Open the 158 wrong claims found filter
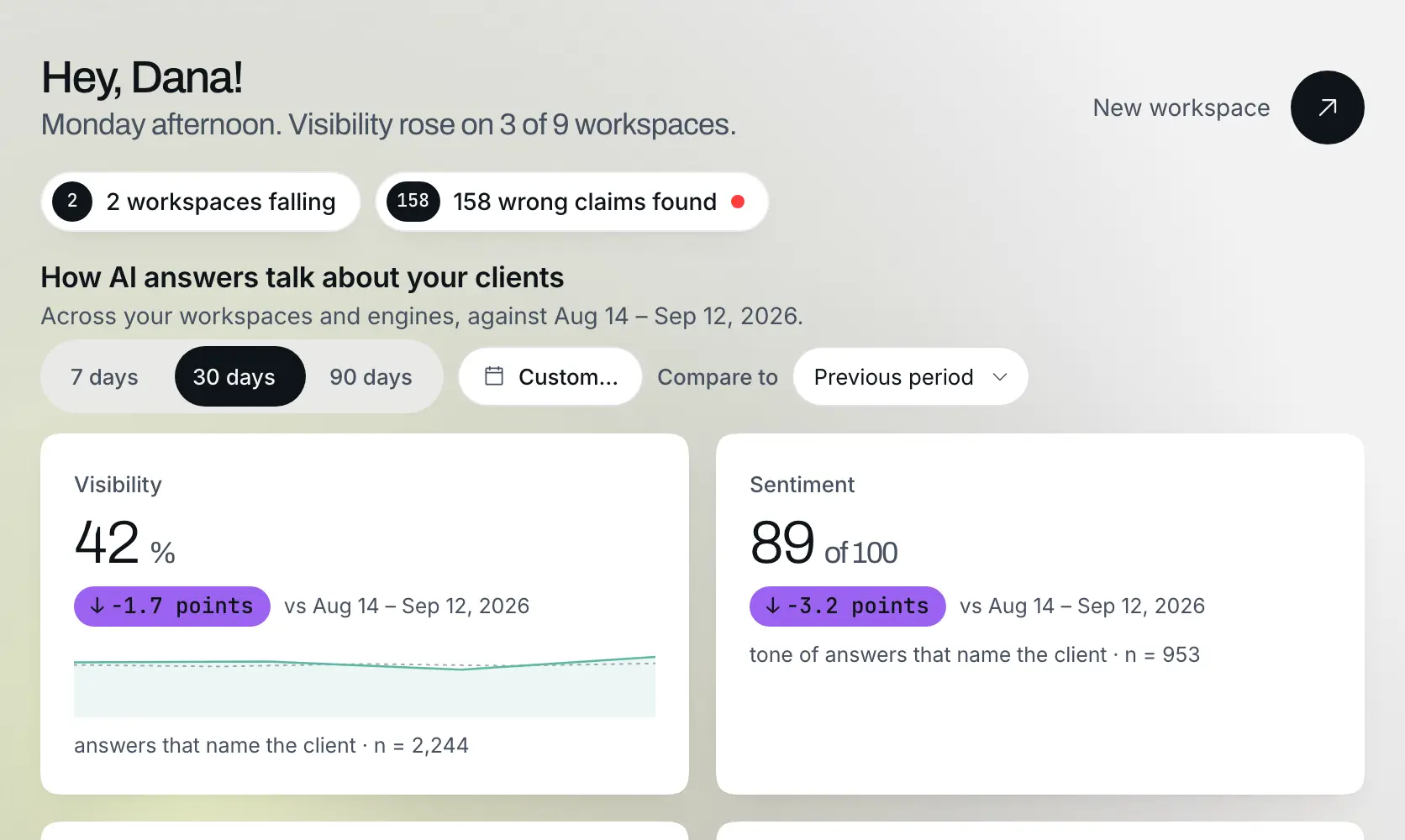The height and width of the screenshot is (840, 1405). coord(572,202)
